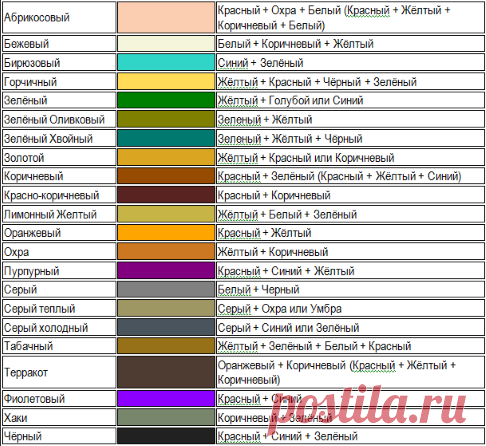Viewport: 486px width, 446px height.
Task: Click the Серый + Охра или Умбра cell
Action: [350, 308]
